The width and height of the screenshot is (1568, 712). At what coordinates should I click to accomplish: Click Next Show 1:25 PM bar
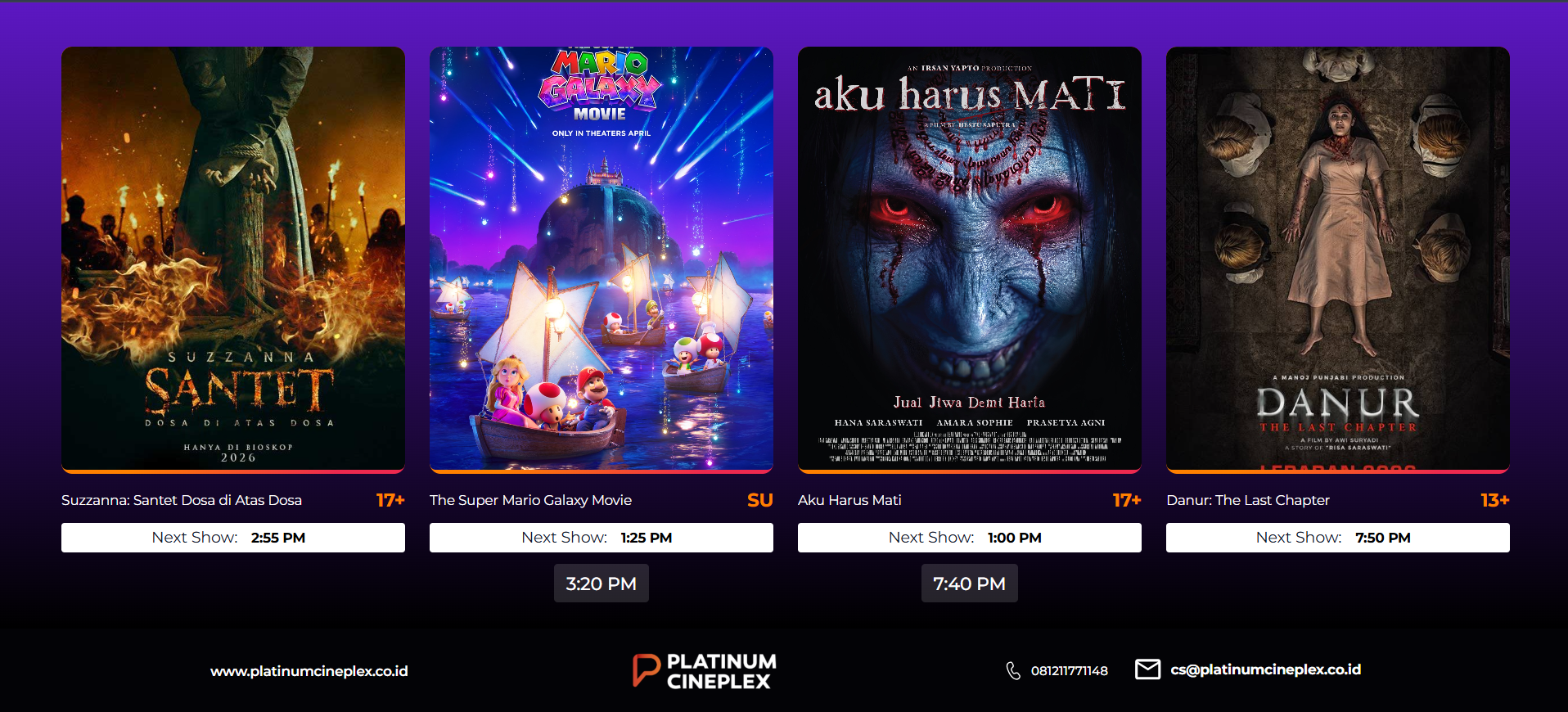tap(602, 538)
